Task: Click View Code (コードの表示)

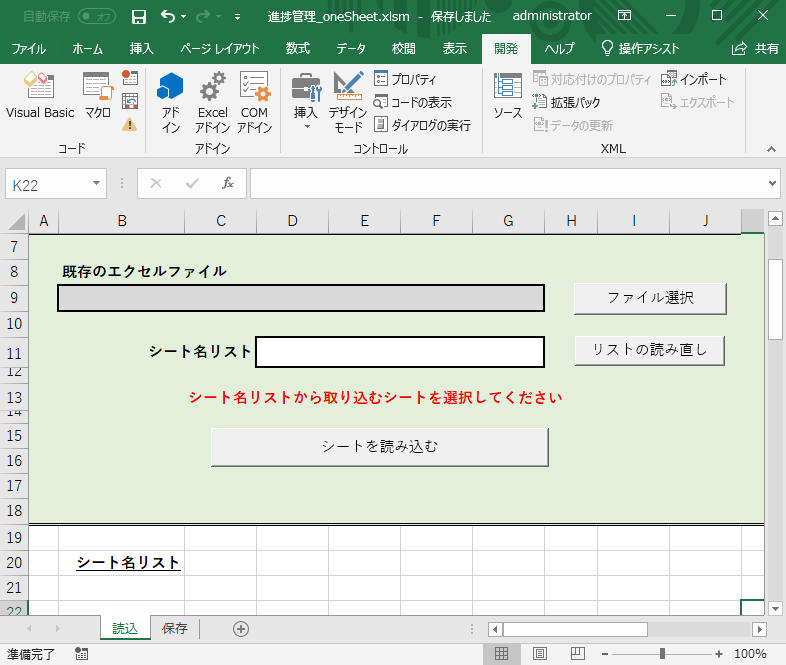Action: click(x=413, y=102)
